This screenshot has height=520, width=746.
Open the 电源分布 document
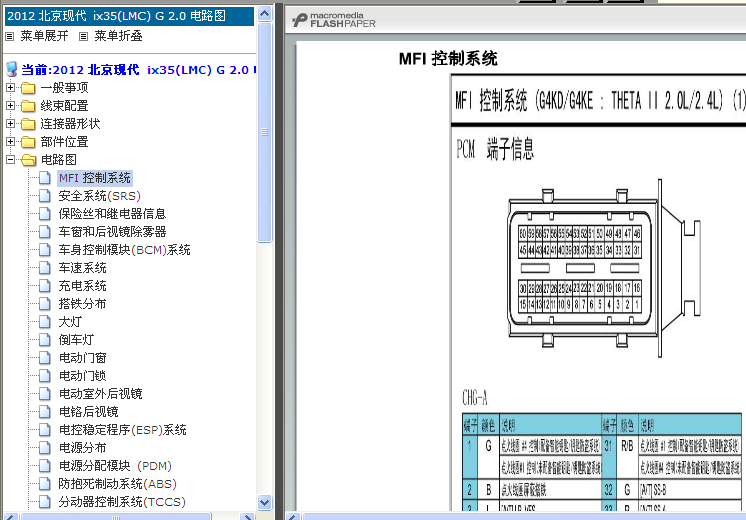tap(82, 448)
